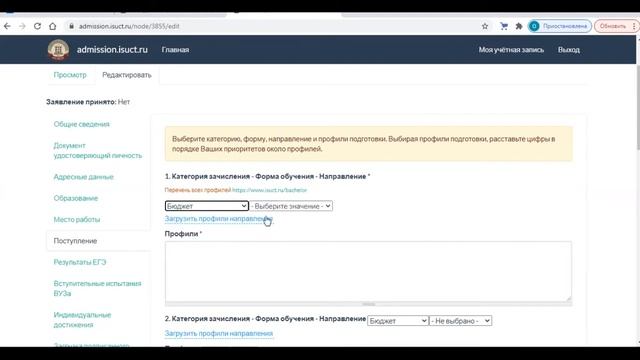The height and width of the screenshot is (360, 640).
Task: Open the Не выбрано direction dropdown
Action: tap(460, 321)
